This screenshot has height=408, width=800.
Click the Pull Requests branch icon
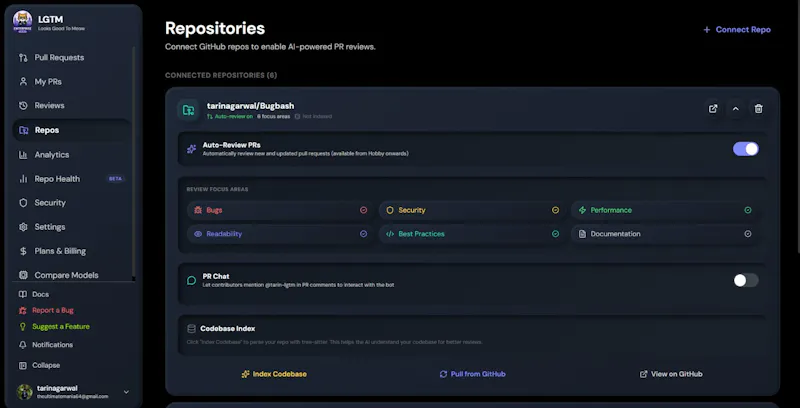[23, 58]
